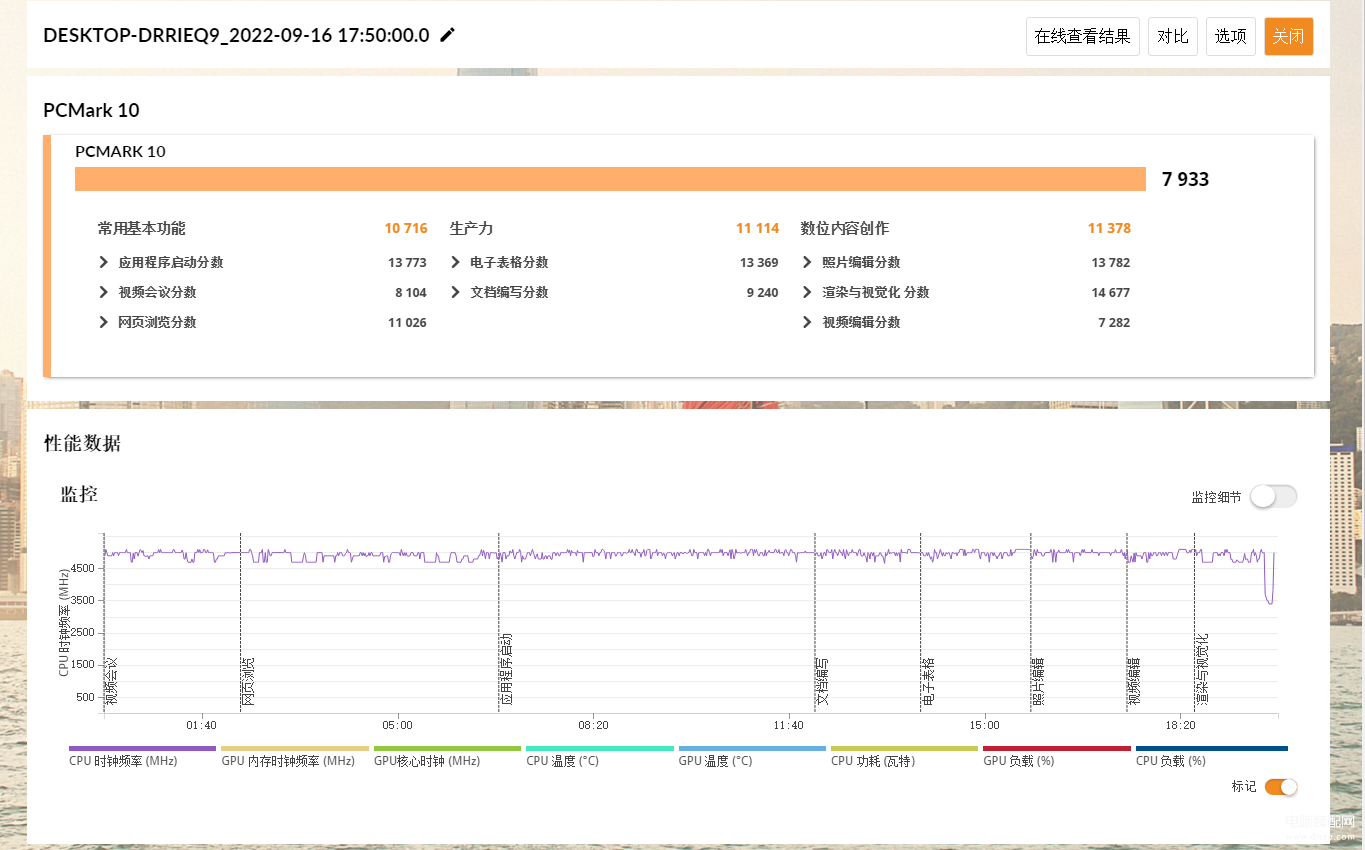Toggle GPU 内存时钟频率 (MHz) legend

click(x=294, y=756)
